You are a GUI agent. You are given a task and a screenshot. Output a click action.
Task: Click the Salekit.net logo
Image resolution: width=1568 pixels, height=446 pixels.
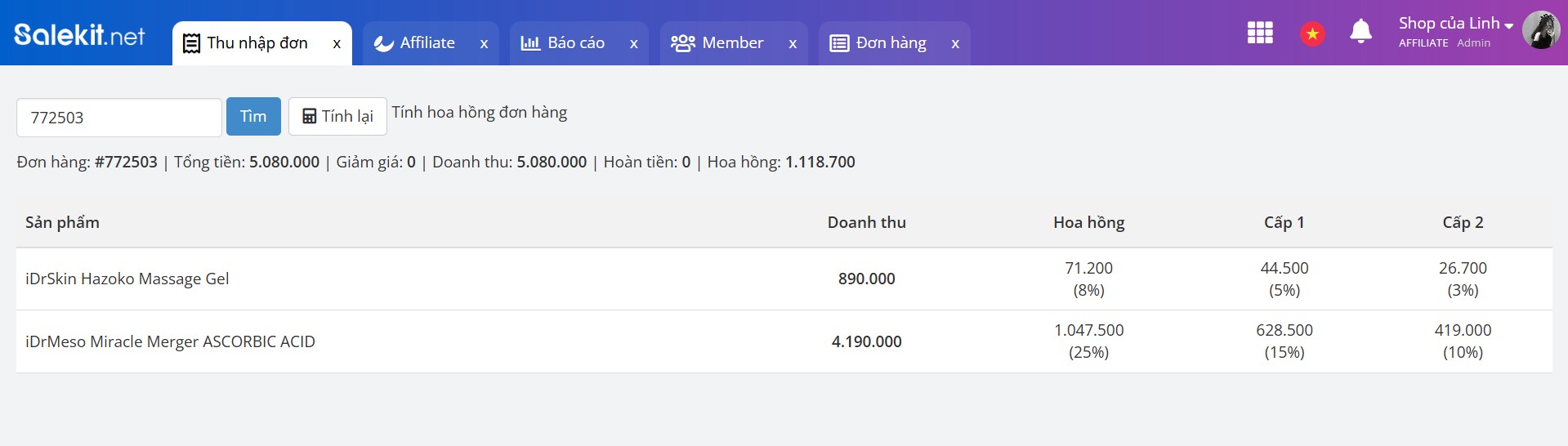[79, 34]
